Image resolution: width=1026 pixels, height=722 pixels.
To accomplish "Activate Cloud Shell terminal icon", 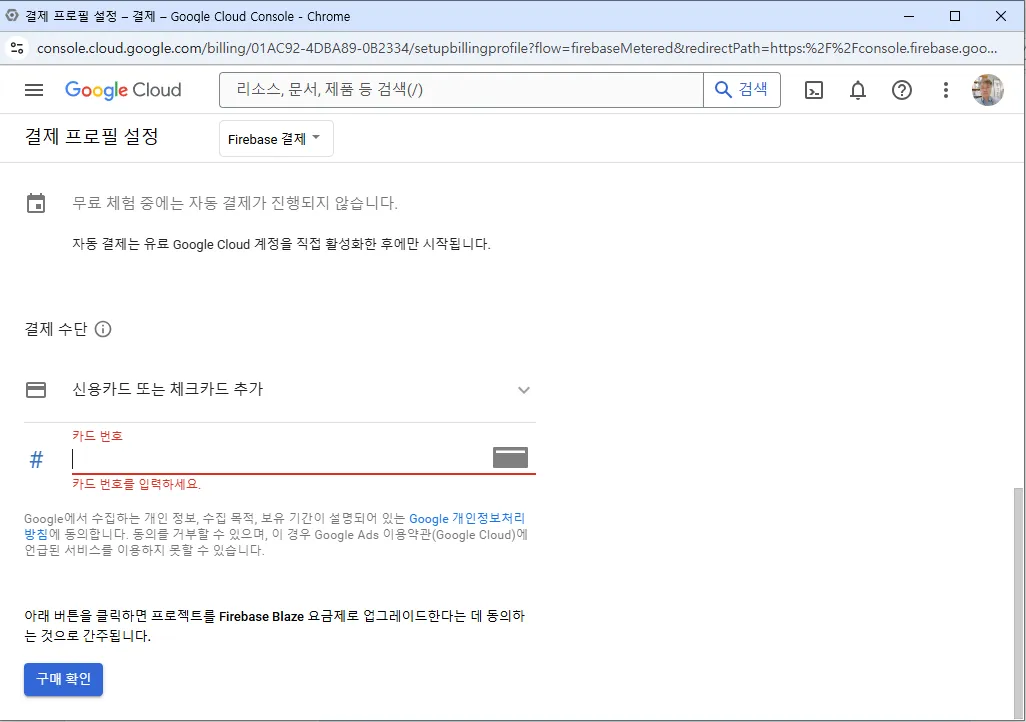I will point(813,90).
